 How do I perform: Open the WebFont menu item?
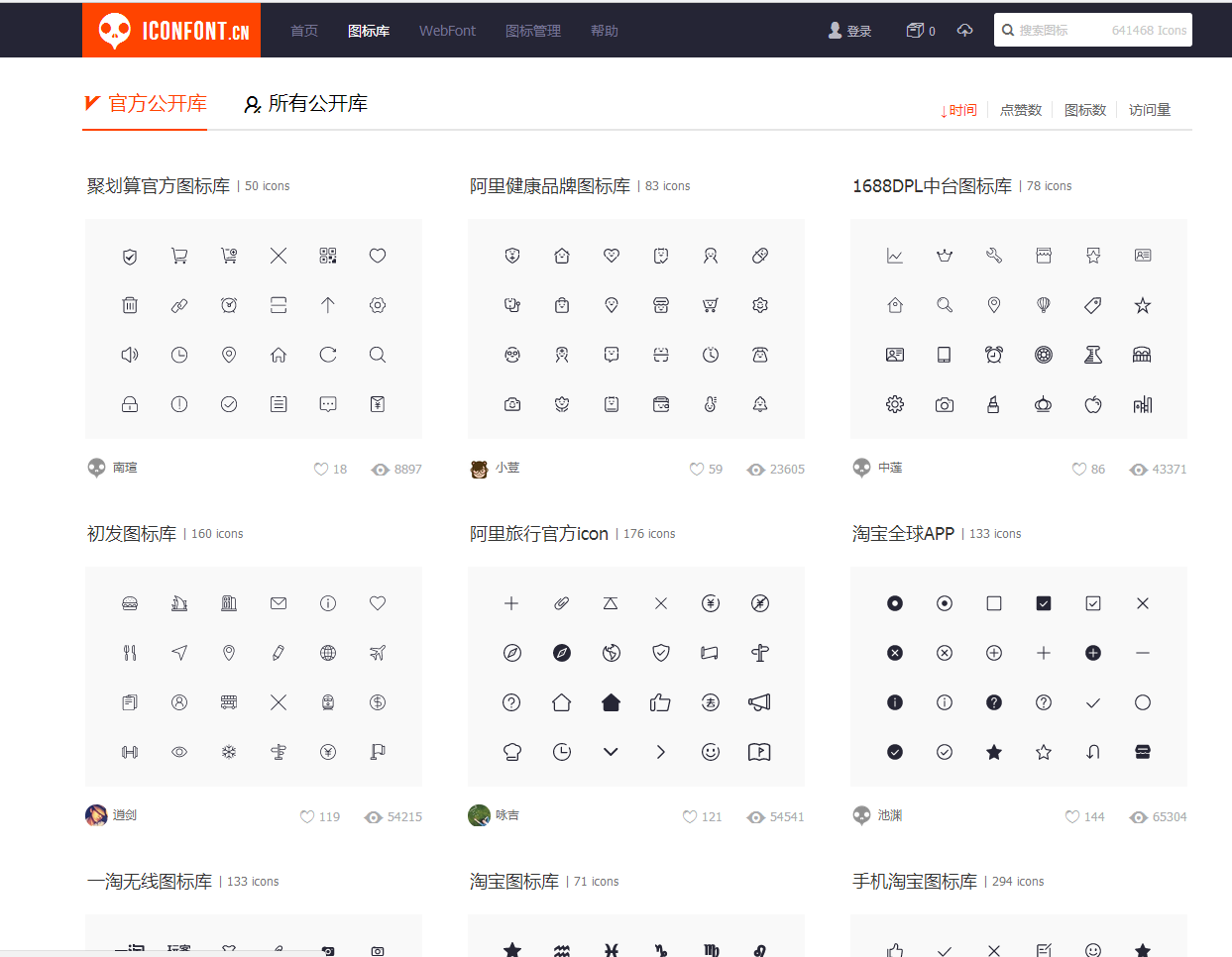point(447,31)
